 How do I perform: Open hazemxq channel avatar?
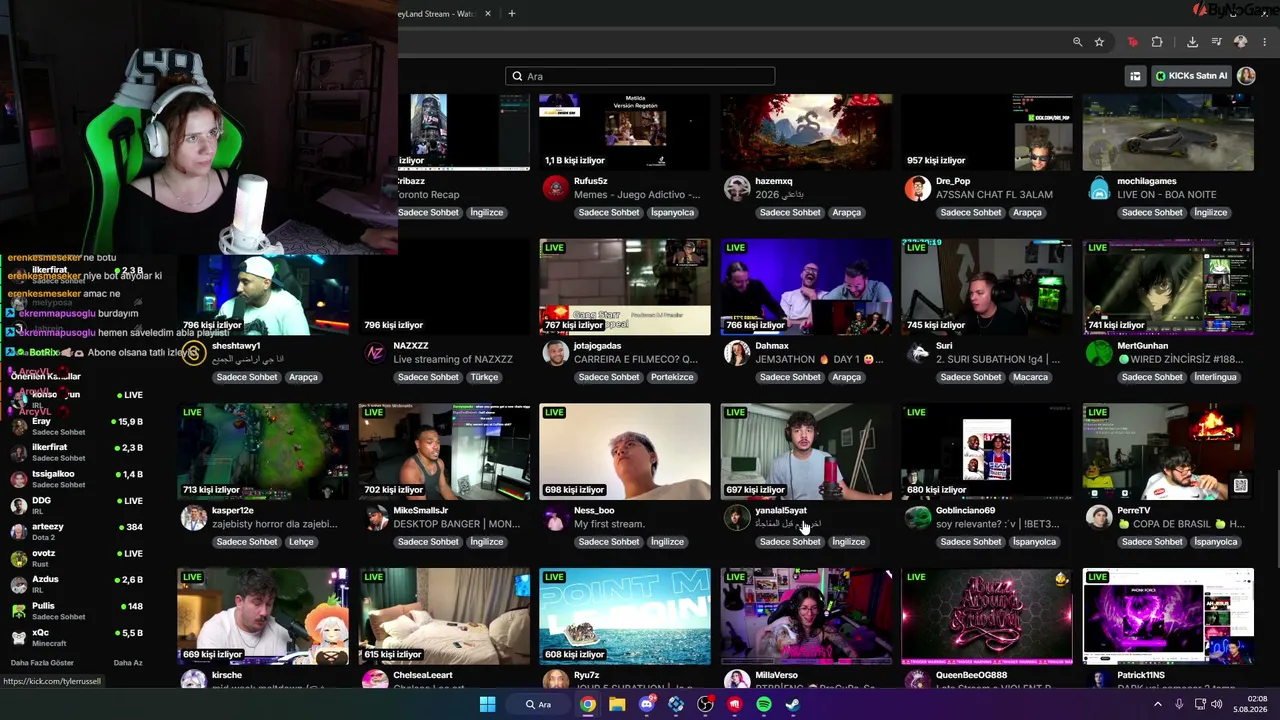tap(737, 188)
